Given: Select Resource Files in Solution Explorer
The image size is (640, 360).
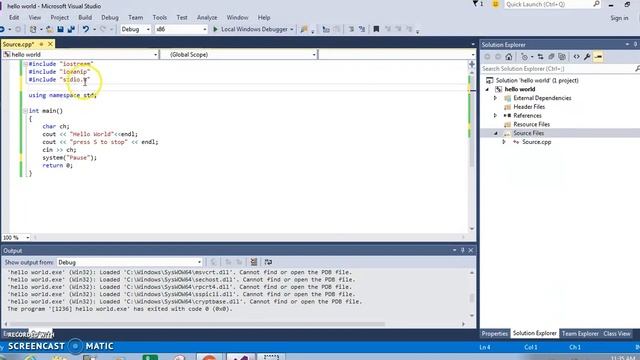Looking at the screenshot, I should pyautogui.click(x=531, y=124).
